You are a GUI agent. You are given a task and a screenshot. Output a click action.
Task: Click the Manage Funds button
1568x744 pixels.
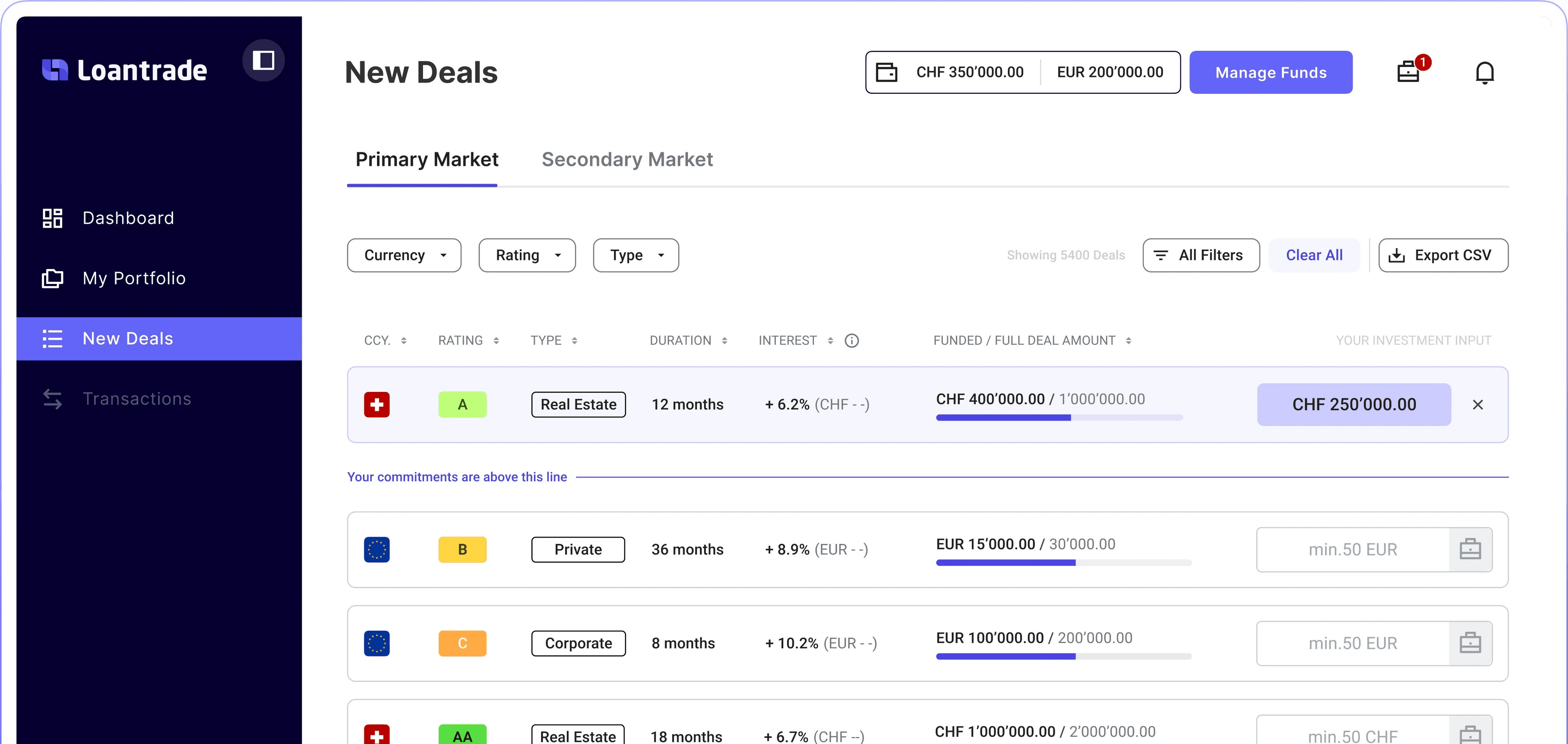coord(1270,72)
